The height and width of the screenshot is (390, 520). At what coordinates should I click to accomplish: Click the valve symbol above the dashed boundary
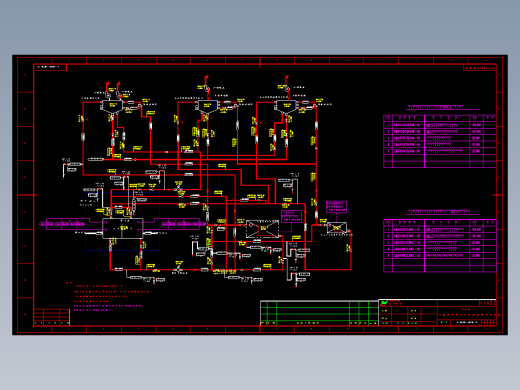tap(179, 189)
